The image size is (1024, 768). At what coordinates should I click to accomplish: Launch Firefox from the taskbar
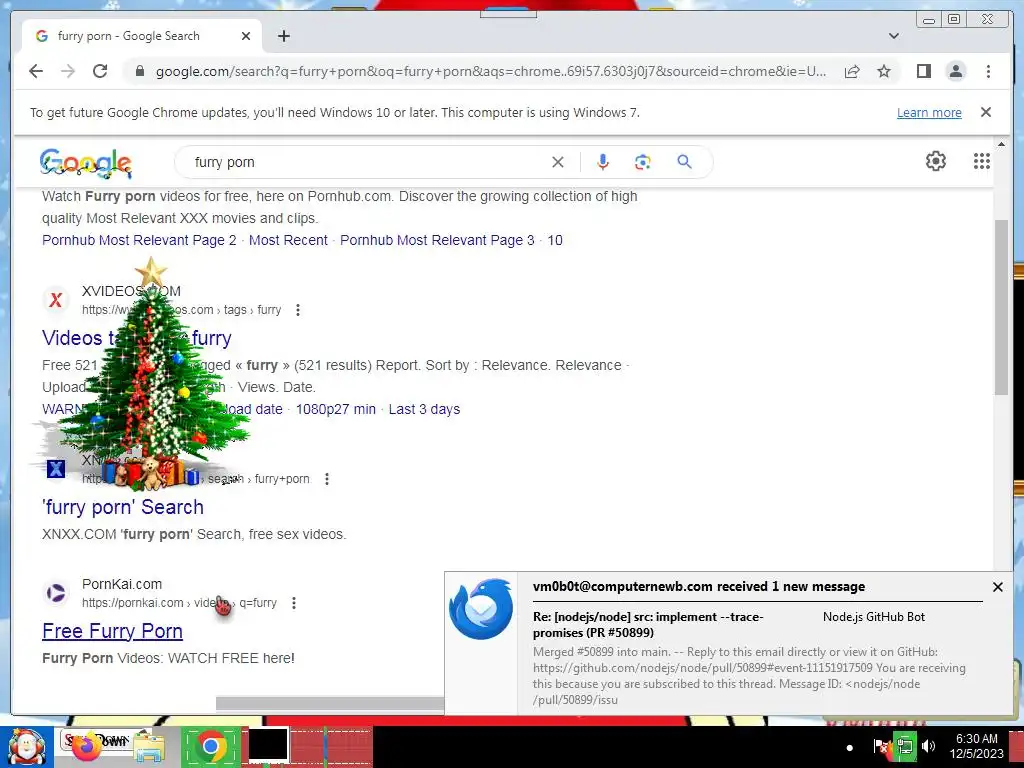88,746
